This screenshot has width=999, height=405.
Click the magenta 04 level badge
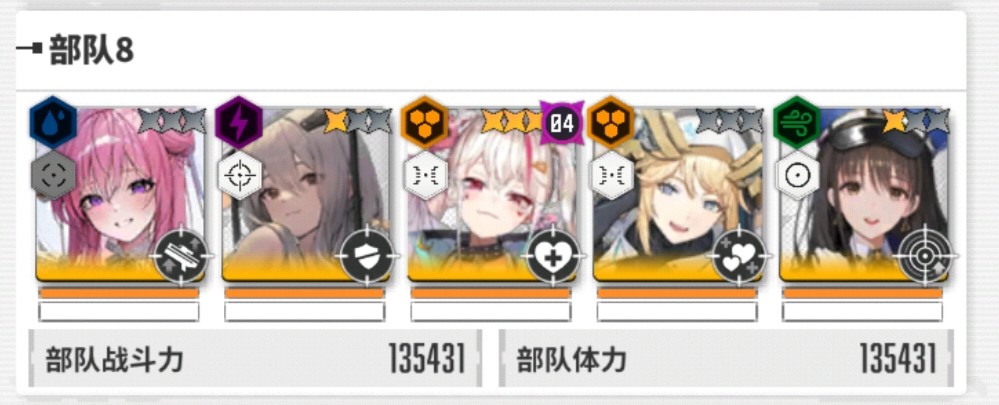tap(562, 122)
